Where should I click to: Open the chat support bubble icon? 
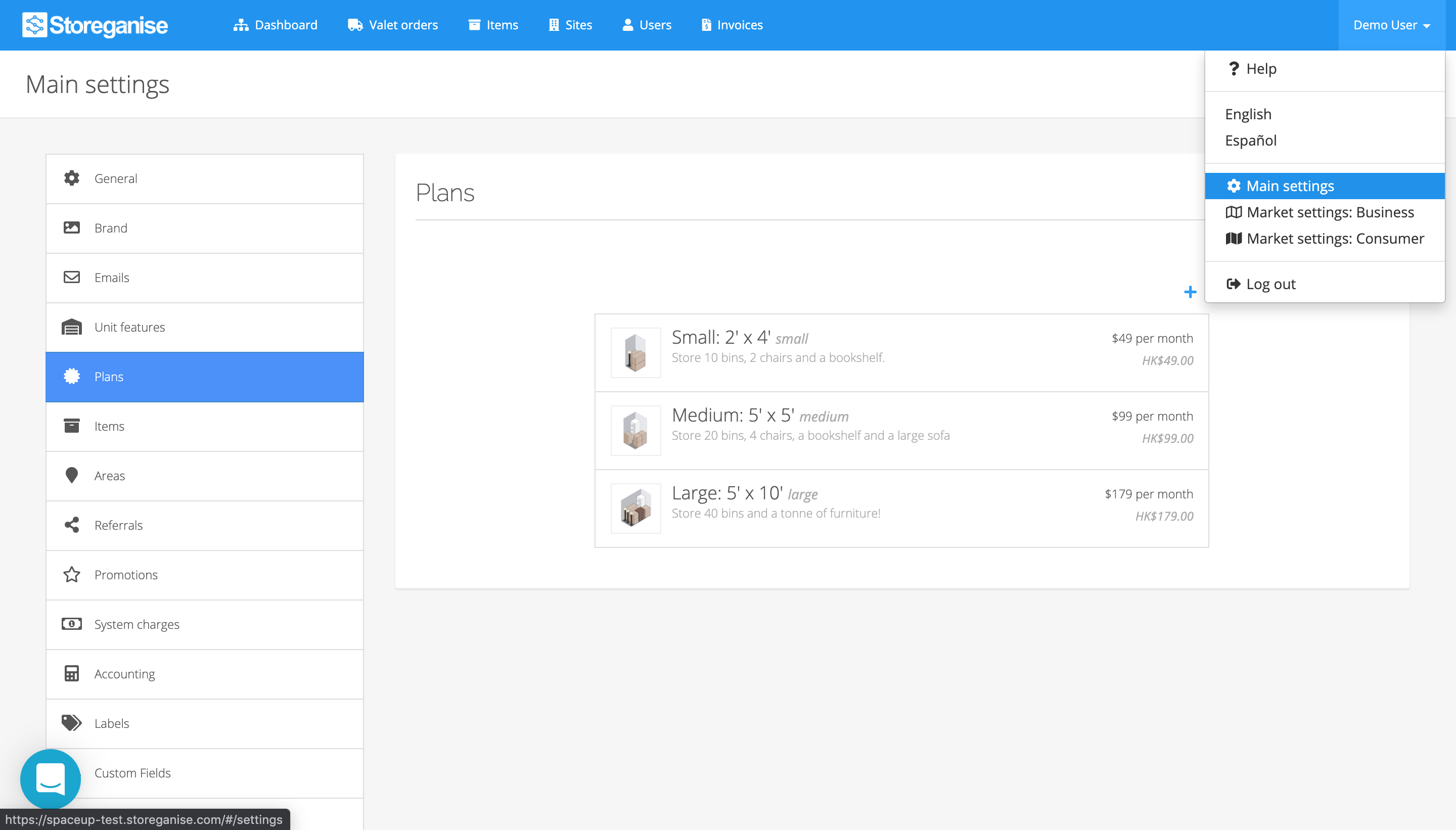click(x=50, y=779)
